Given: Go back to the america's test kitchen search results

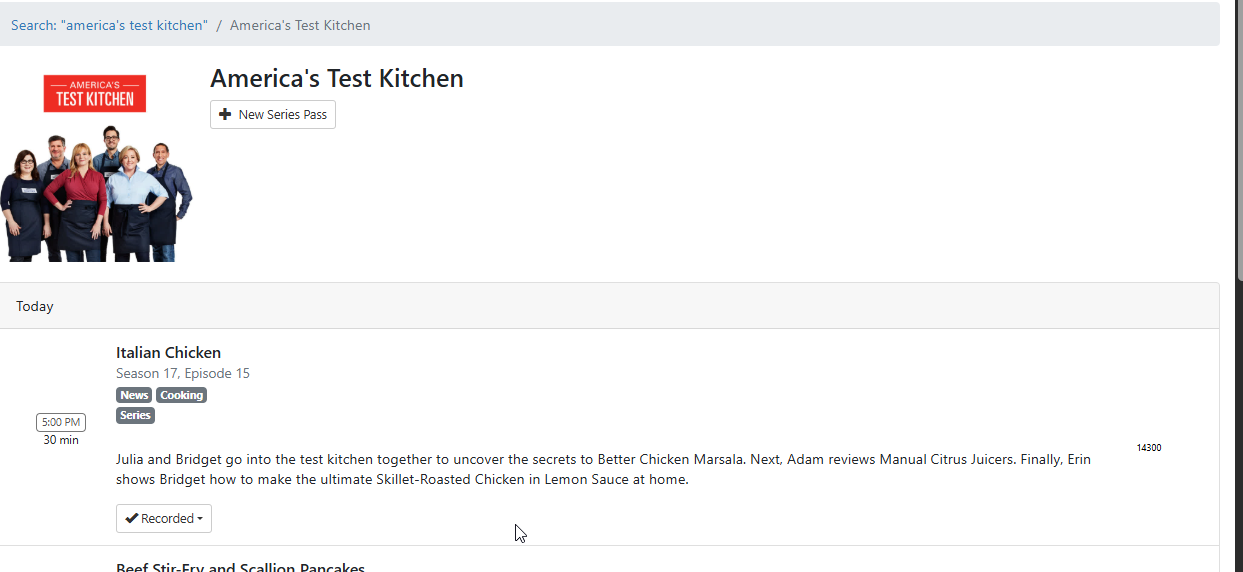Looking at the screenshot, I should coord(109,25).
